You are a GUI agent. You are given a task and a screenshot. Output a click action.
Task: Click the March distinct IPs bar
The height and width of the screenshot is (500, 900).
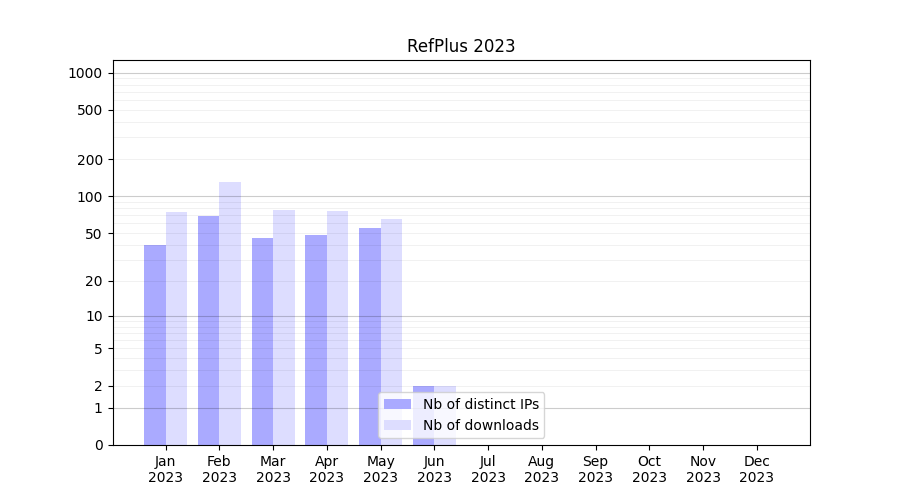tap(262, 341)
